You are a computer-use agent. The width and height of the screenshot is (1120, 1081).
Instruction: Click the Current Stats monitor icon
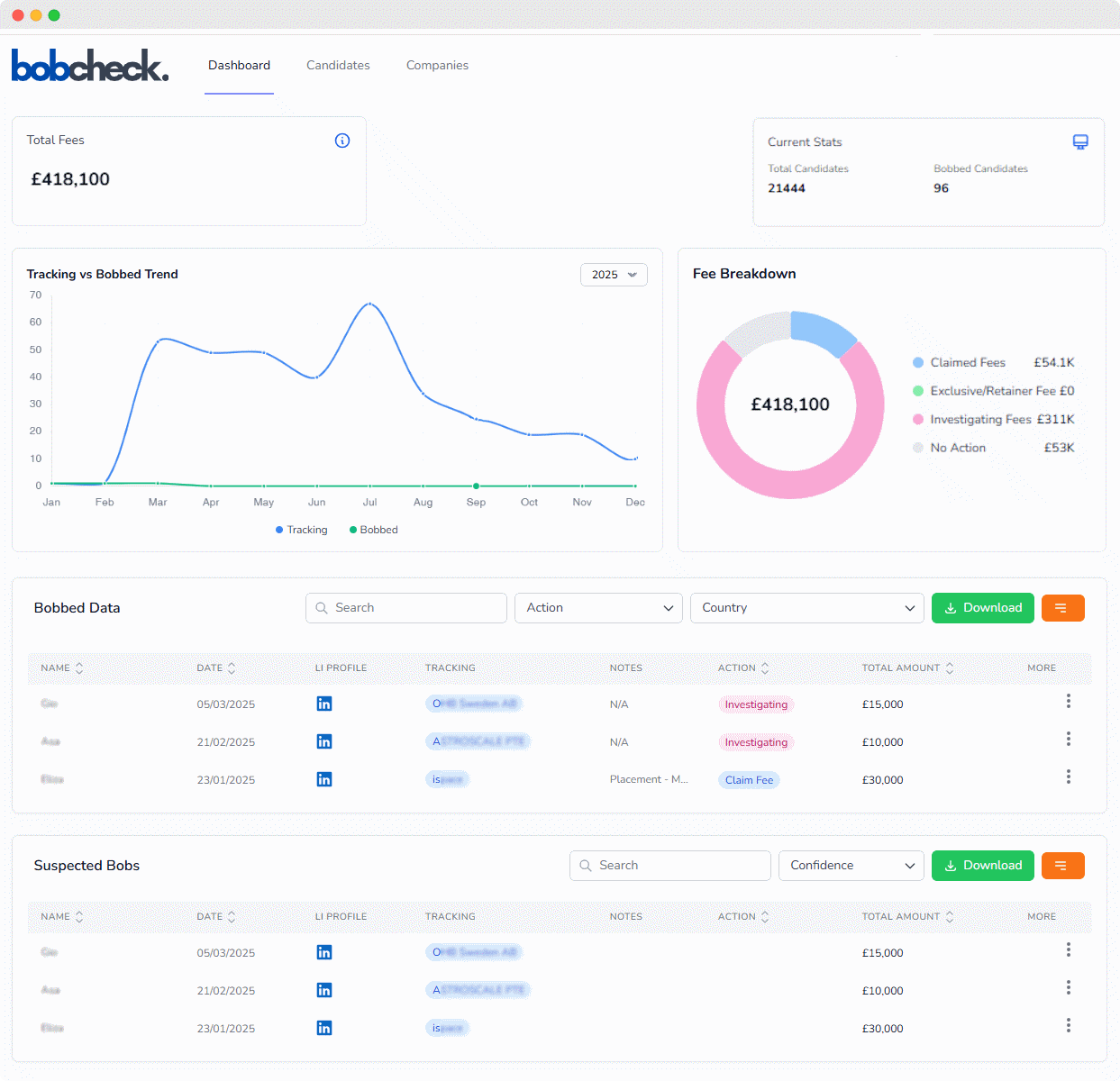point(1080,142)
